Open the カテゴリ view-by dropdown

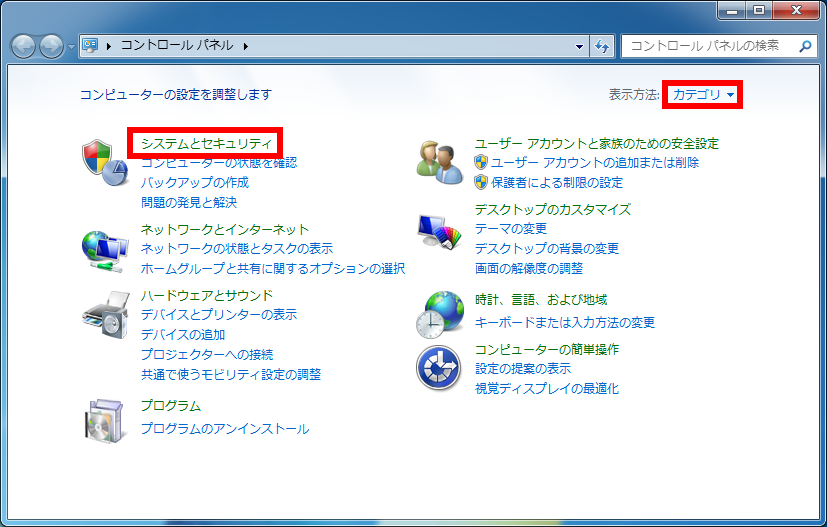coord(703,95)
